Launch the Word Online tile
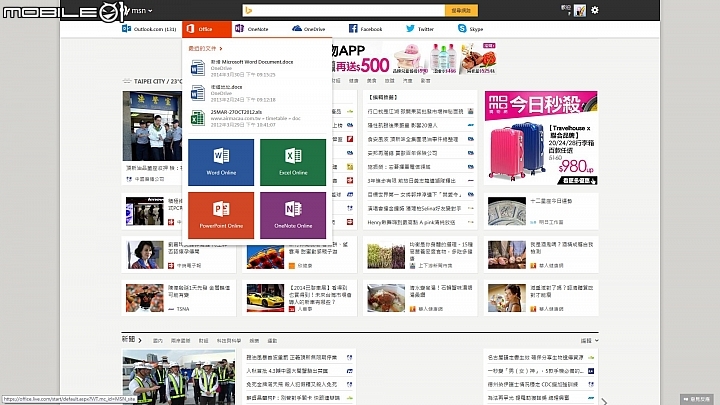720x405 pixels. pos(221,162)
